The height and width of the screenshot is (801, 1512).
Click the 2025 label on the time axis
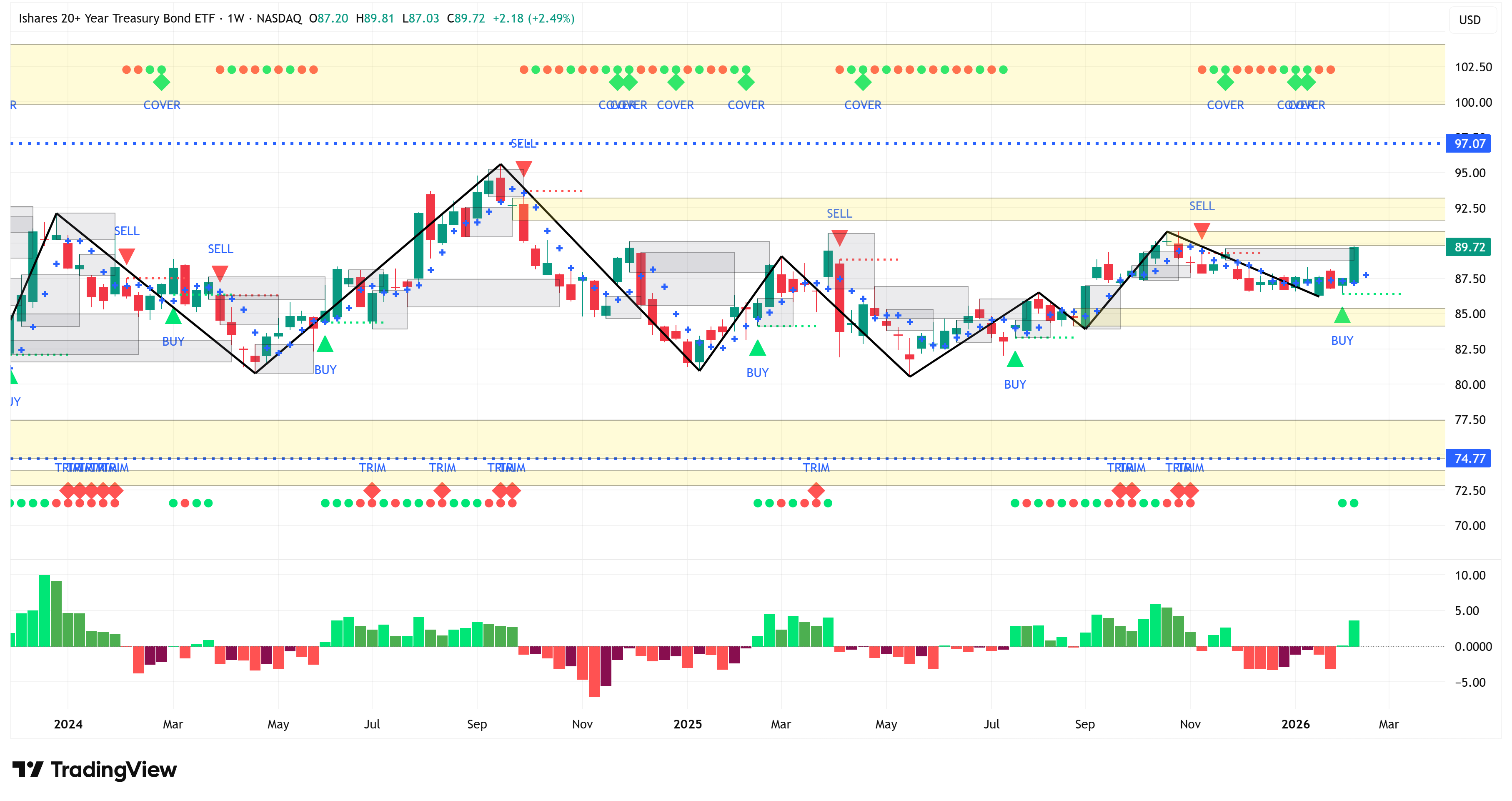tap(687, 724)
